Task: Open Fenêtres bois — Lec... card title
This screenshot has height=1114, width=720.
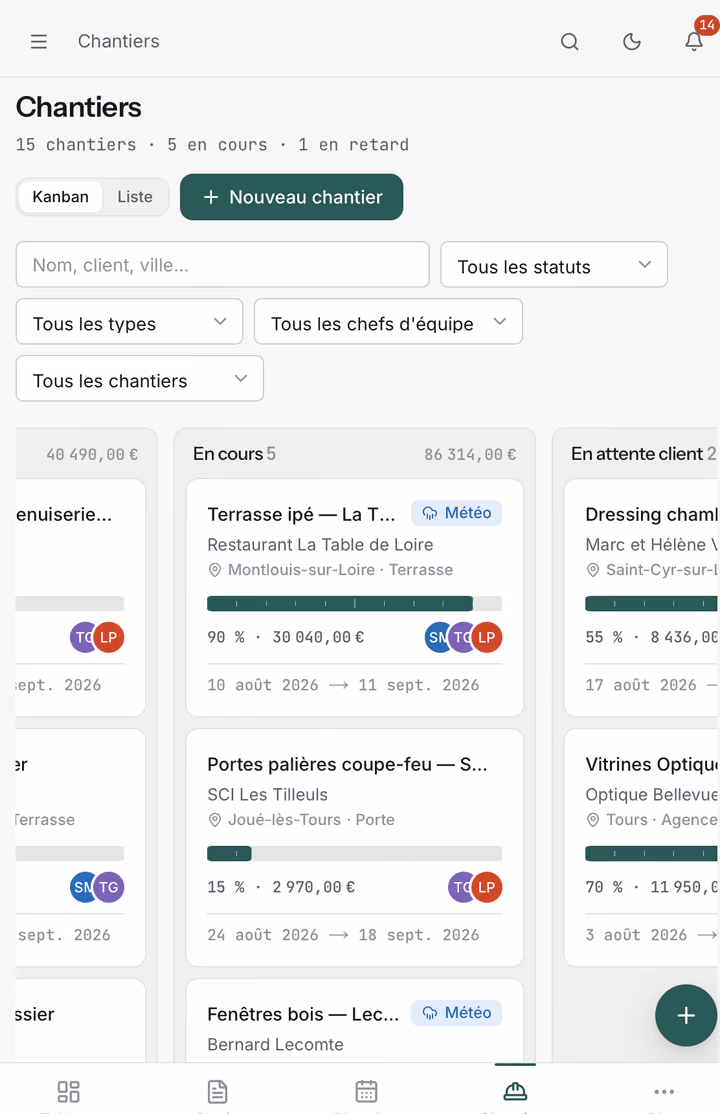Action: [x=303, y=1014]
